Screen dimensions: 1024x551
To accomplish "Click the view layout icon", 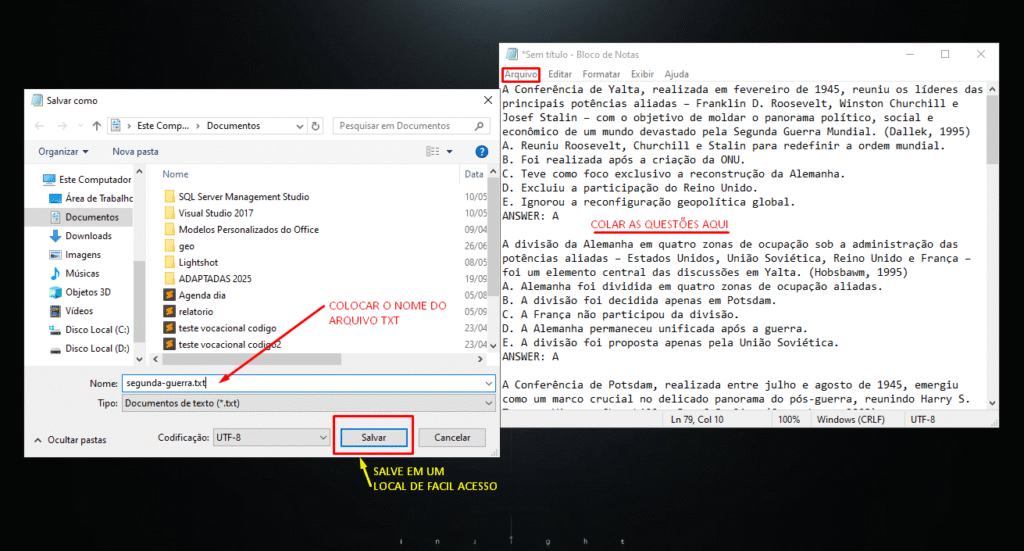I will (x=432, y=151).
